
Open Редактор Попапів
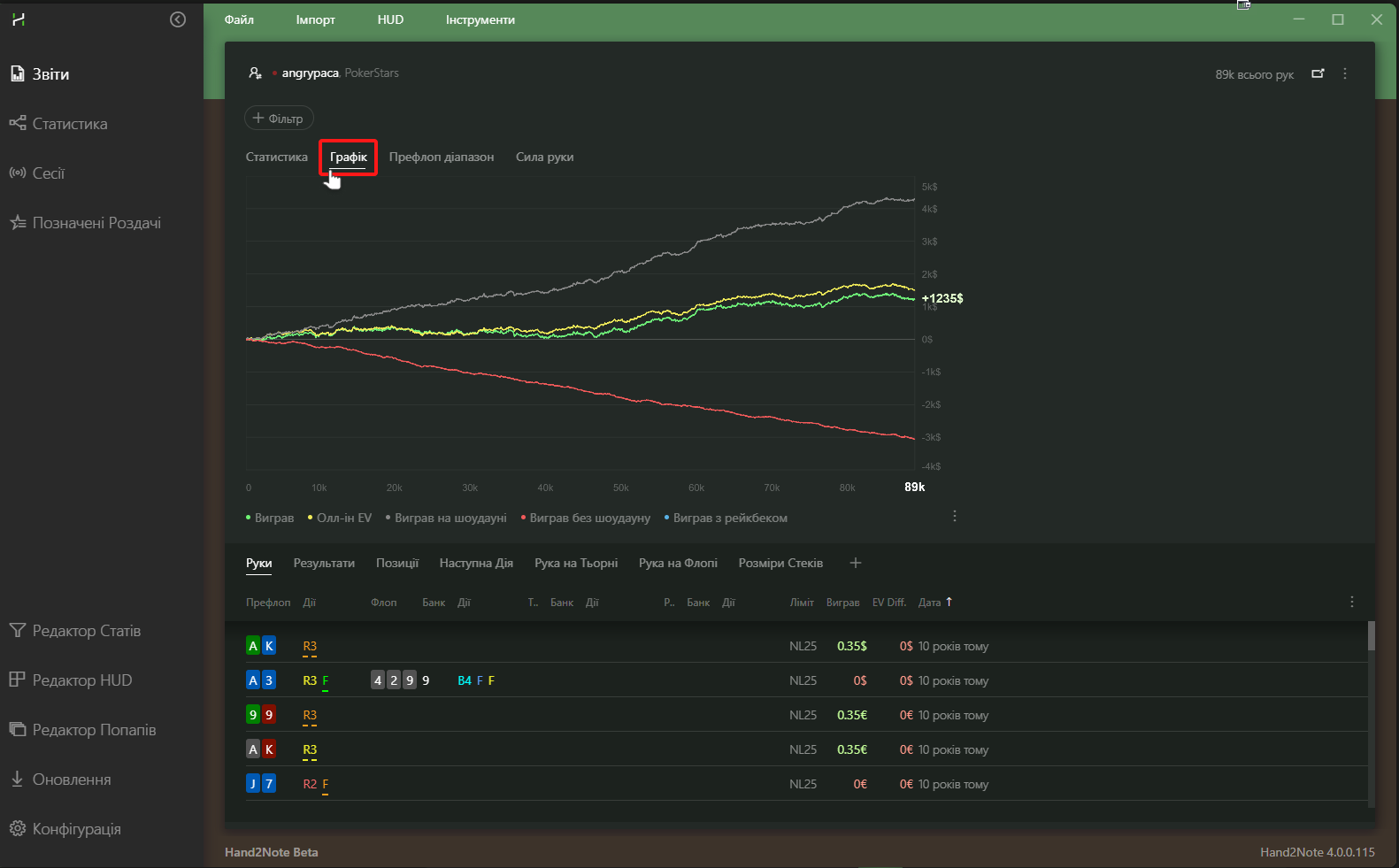pos(82,730)
